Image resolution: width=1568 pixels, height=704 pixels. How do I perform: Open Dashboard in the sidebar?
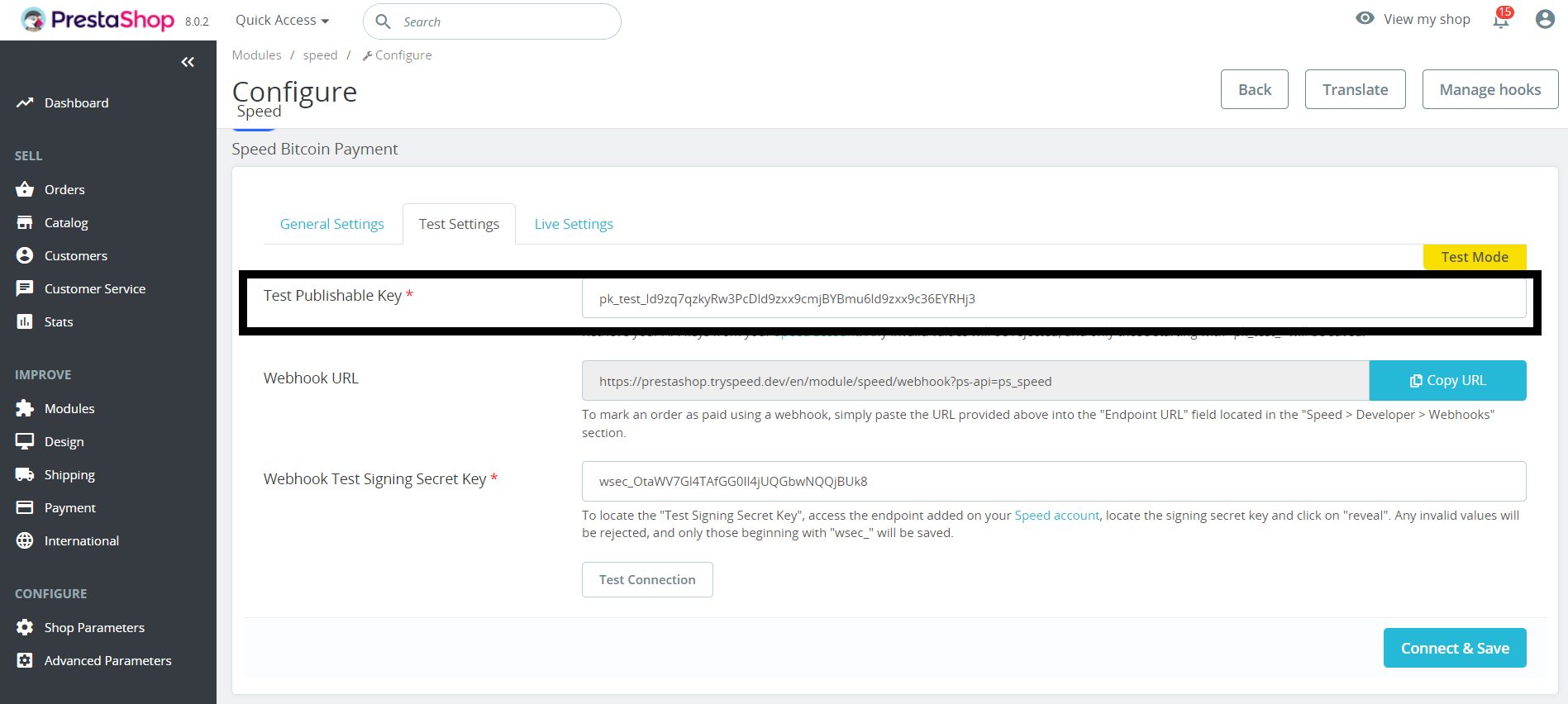pyautogui.click(x=76, y=102)
